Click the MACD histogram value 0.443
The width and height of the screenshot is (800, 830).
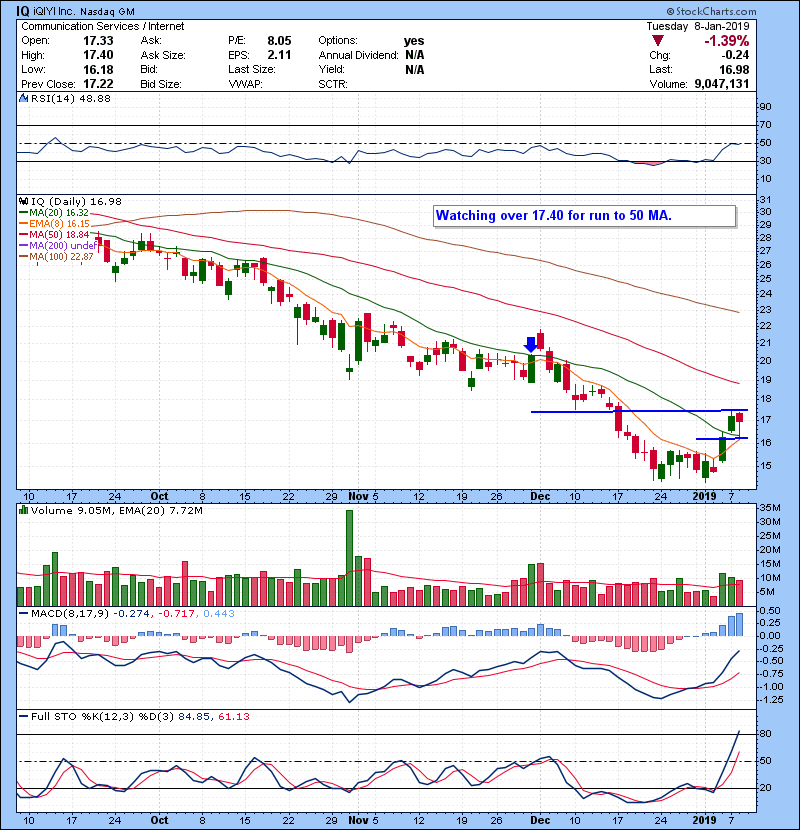coord(219,614)
